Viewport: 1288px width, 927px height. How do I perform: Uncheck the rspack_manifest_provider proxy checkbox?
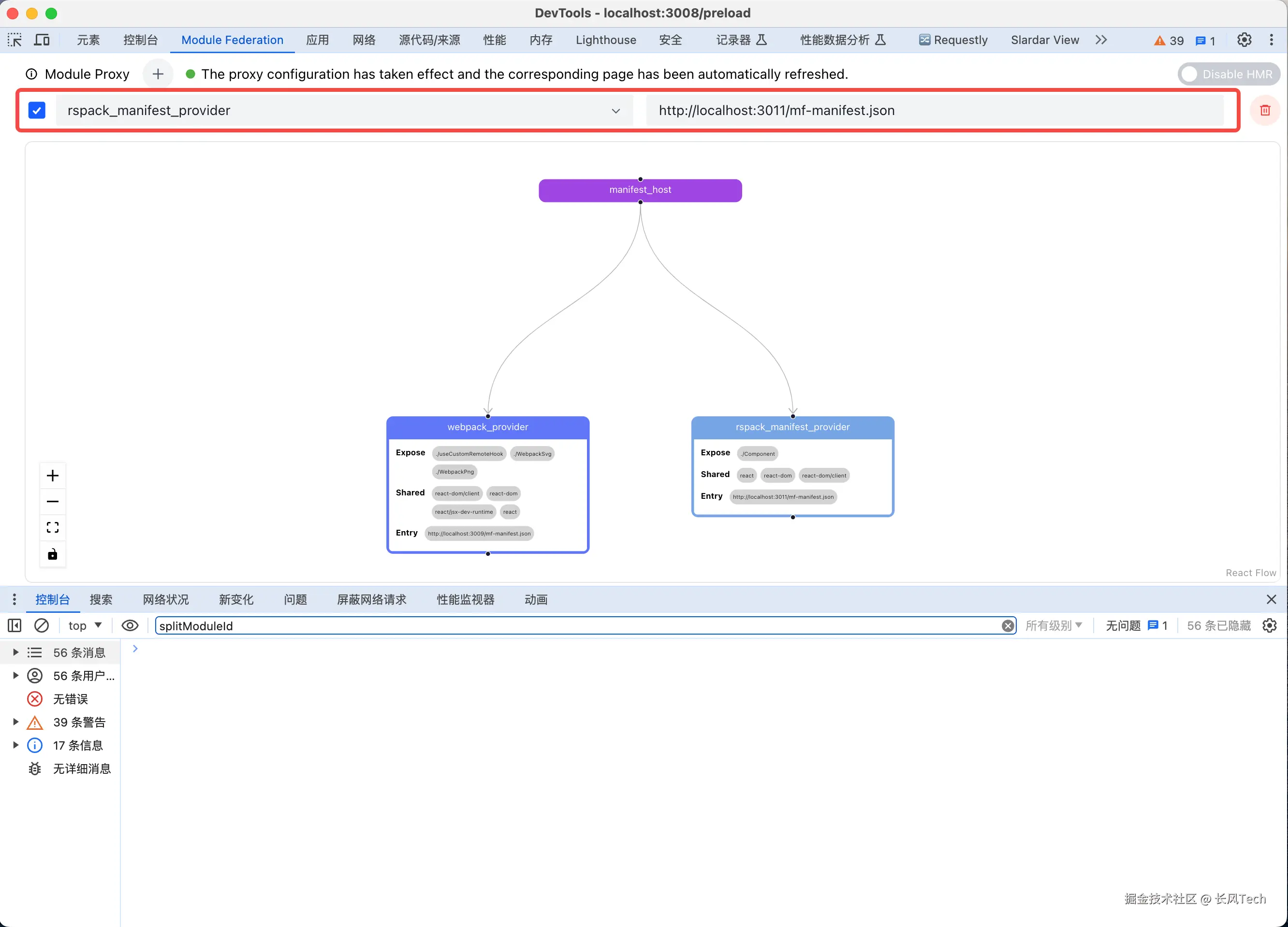[x=37, y=110]
